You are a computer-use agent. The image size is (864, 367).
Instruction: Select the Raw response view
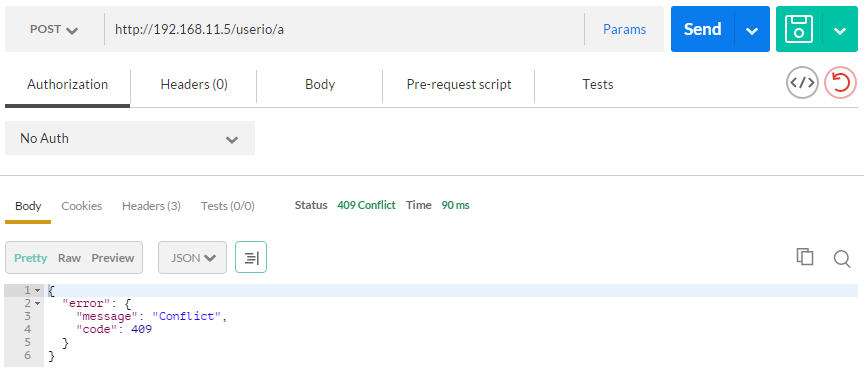coord(69,258)
